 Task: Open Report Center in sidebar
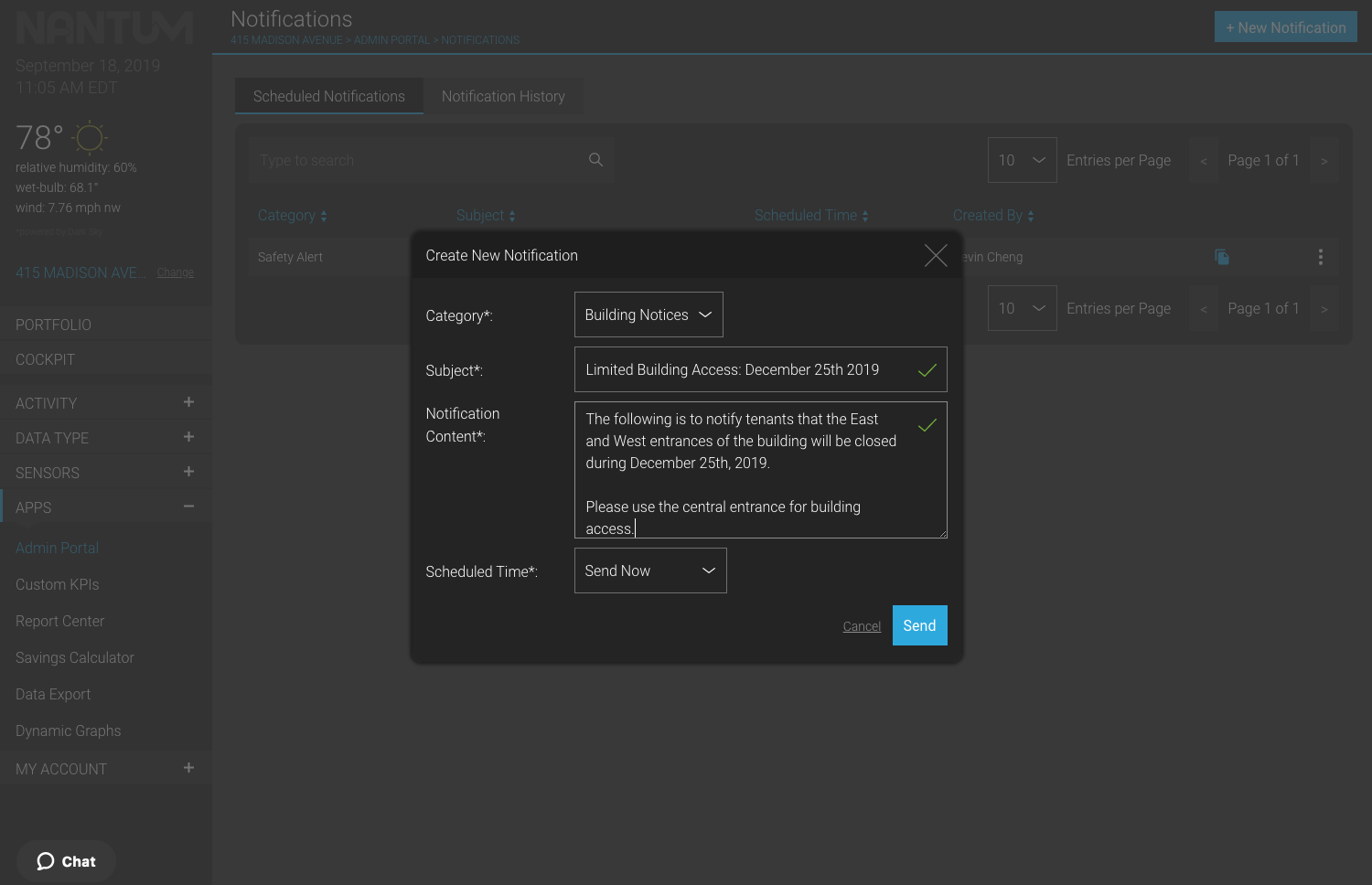[x=59, y=621]
